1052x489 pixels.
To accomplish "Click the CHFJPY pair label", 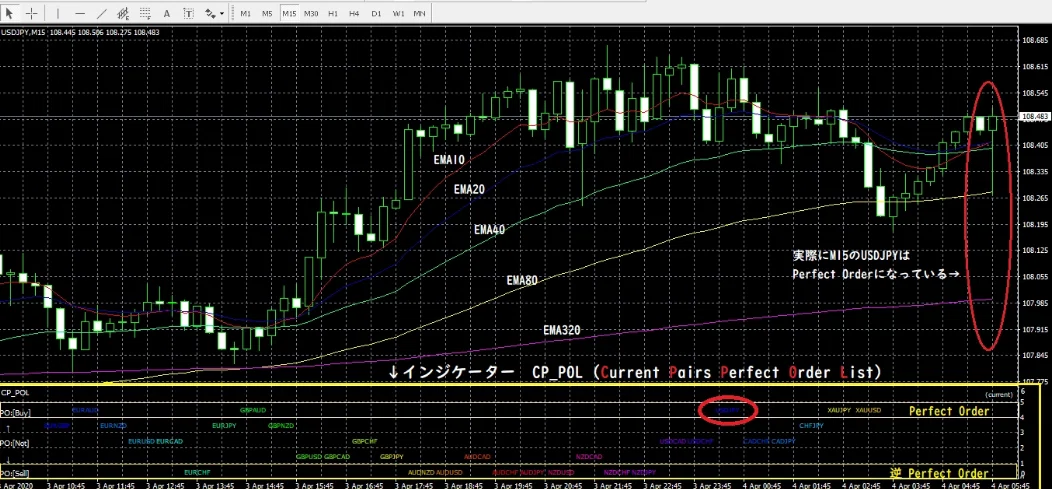I will point(811,425).
